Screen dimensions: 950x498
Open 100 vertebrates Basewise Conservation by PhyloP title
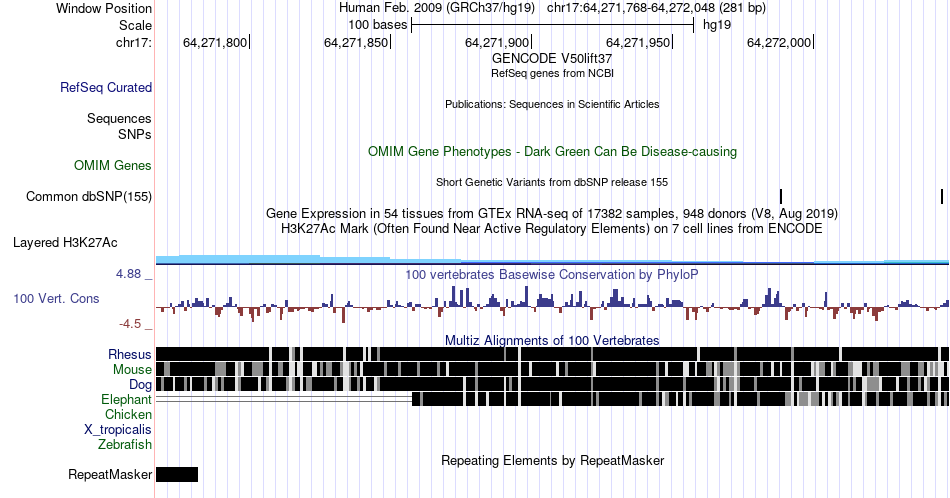[x=552, y=274]
